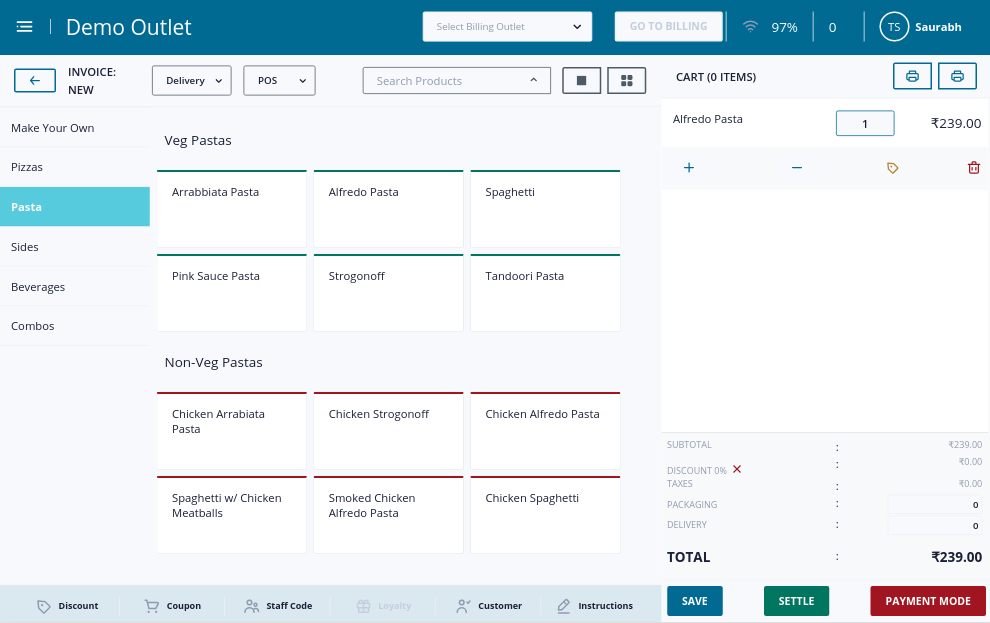The image size is (990, 623).
Task: Select the Combos category
Action: coord(75,326)
